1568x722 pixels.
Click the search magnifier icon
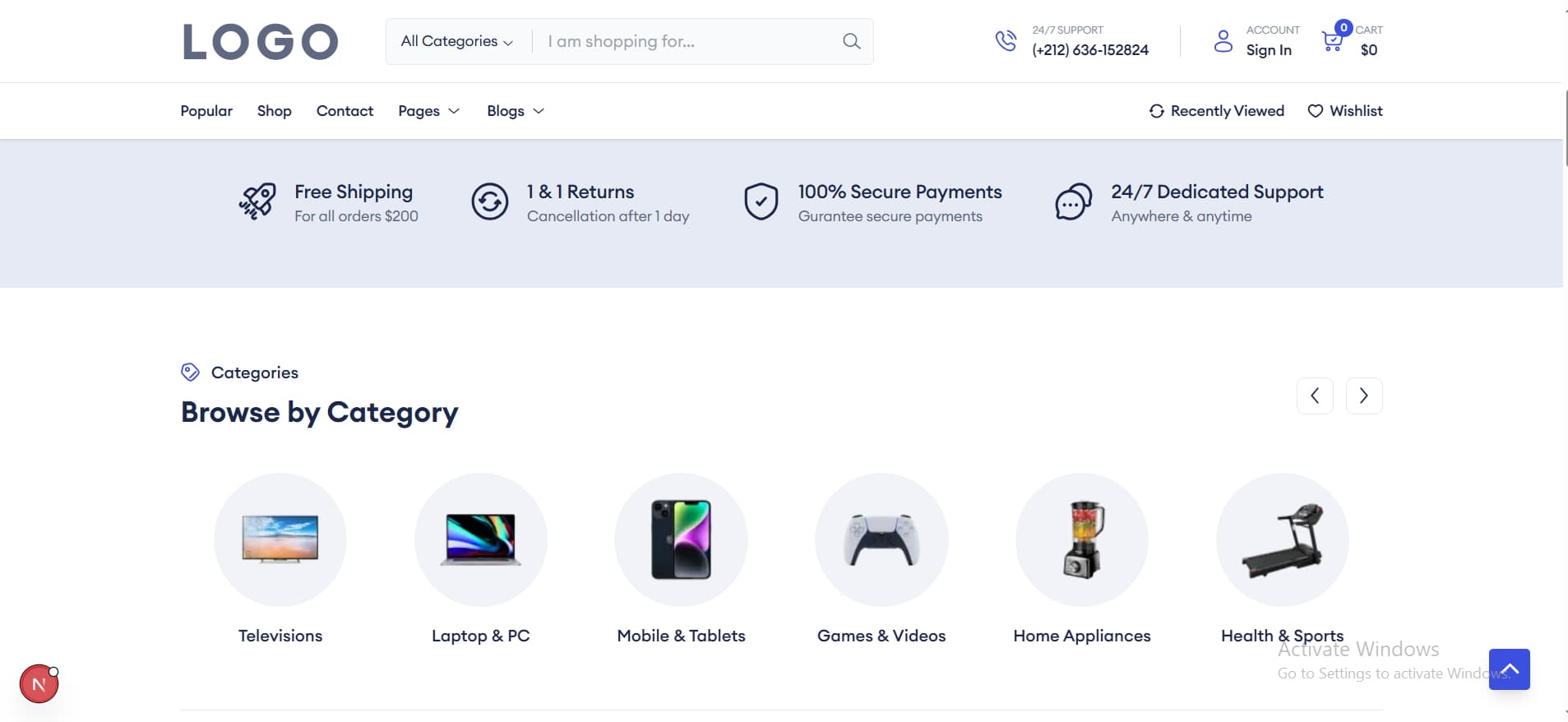(851, 41)
